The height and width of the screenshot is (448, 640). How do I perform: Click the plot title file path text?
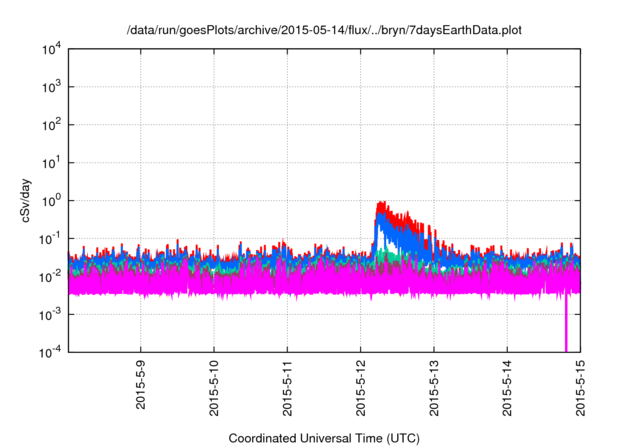pyautogui.click(x=324, y=30)
